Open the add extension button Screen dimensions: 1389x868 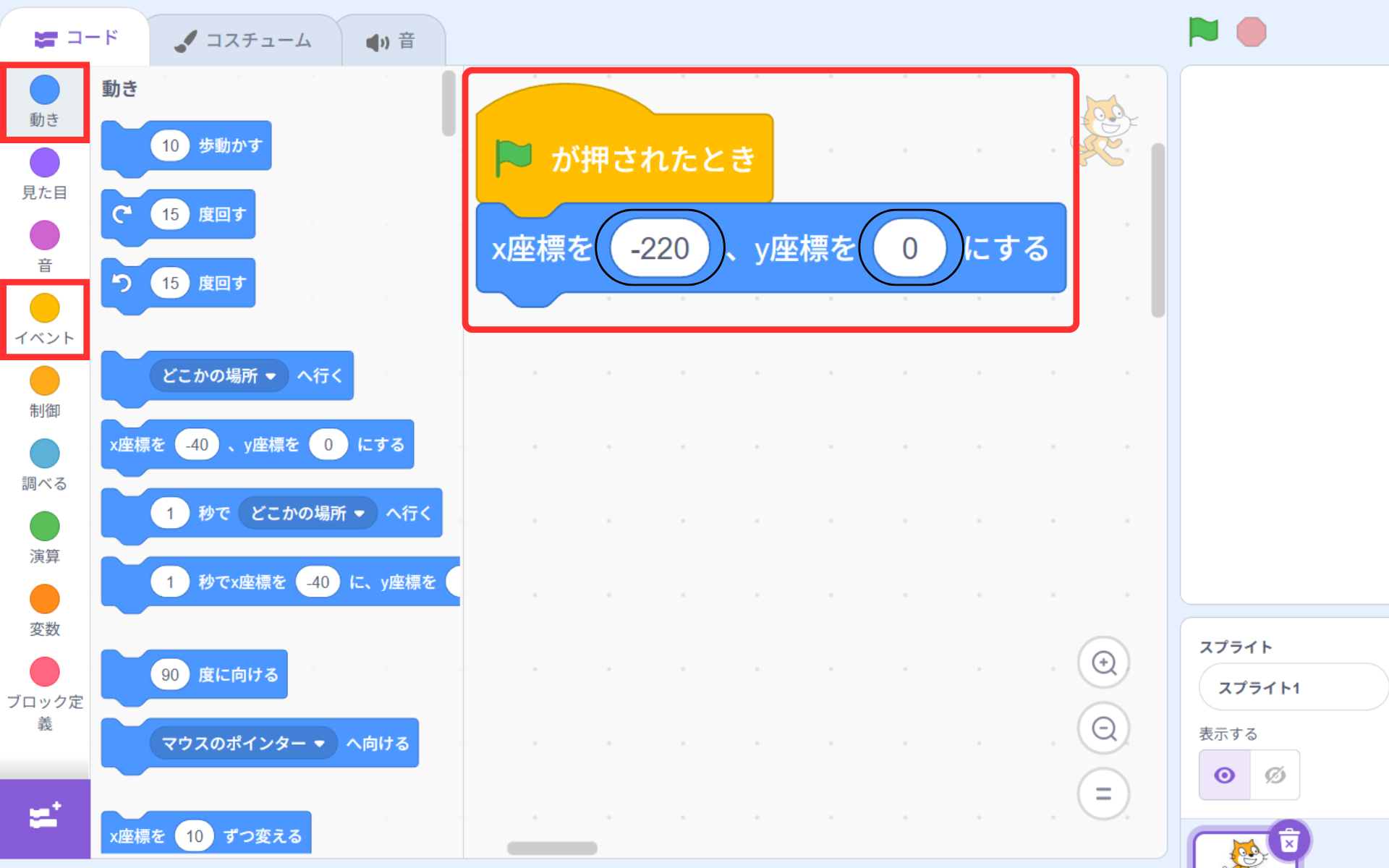click(x=45, y=818)
